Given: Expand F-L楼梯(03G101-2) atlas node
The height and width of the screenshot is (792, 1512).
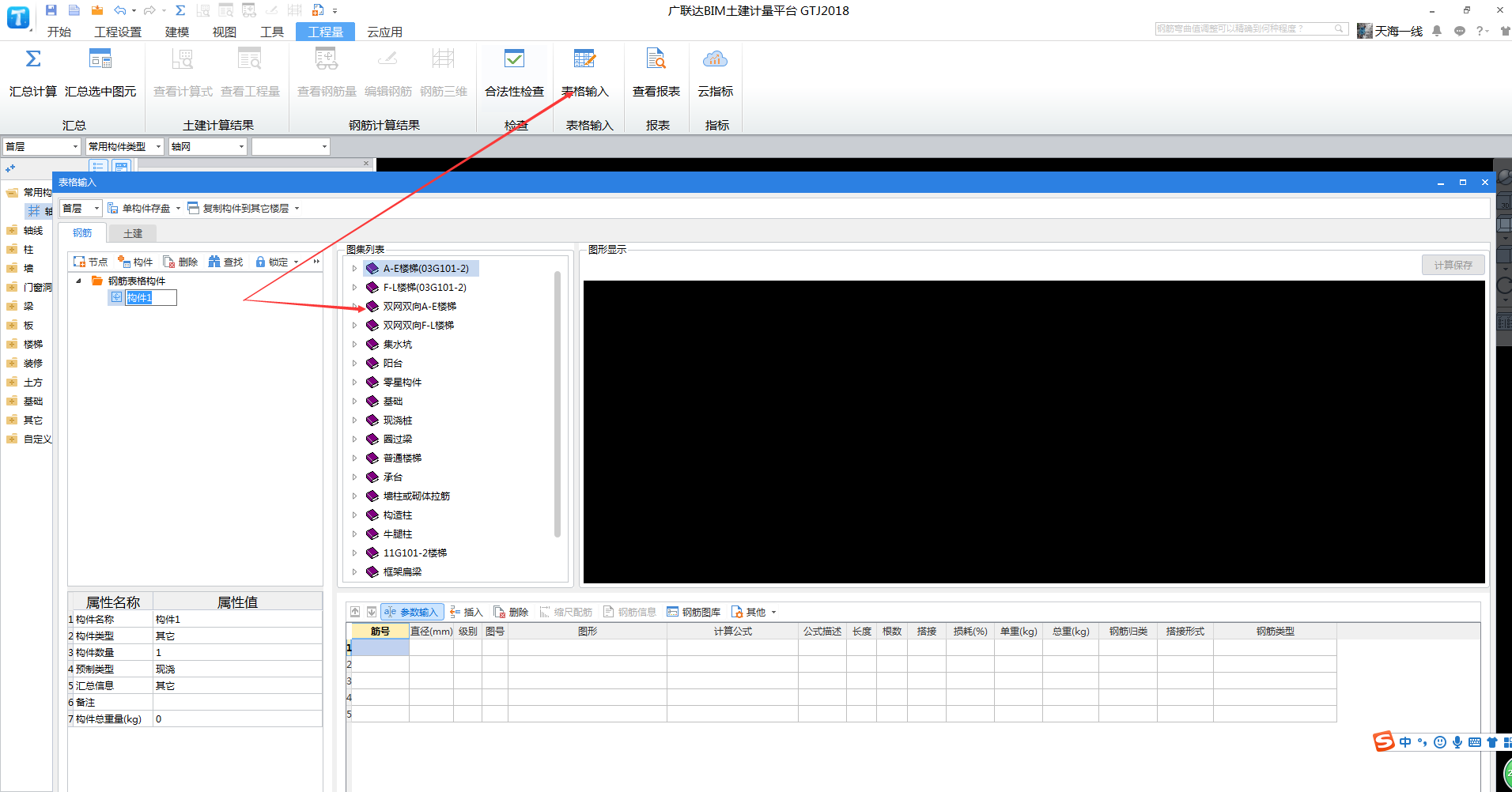Looking at the screenshot, I should pos(354,288).
